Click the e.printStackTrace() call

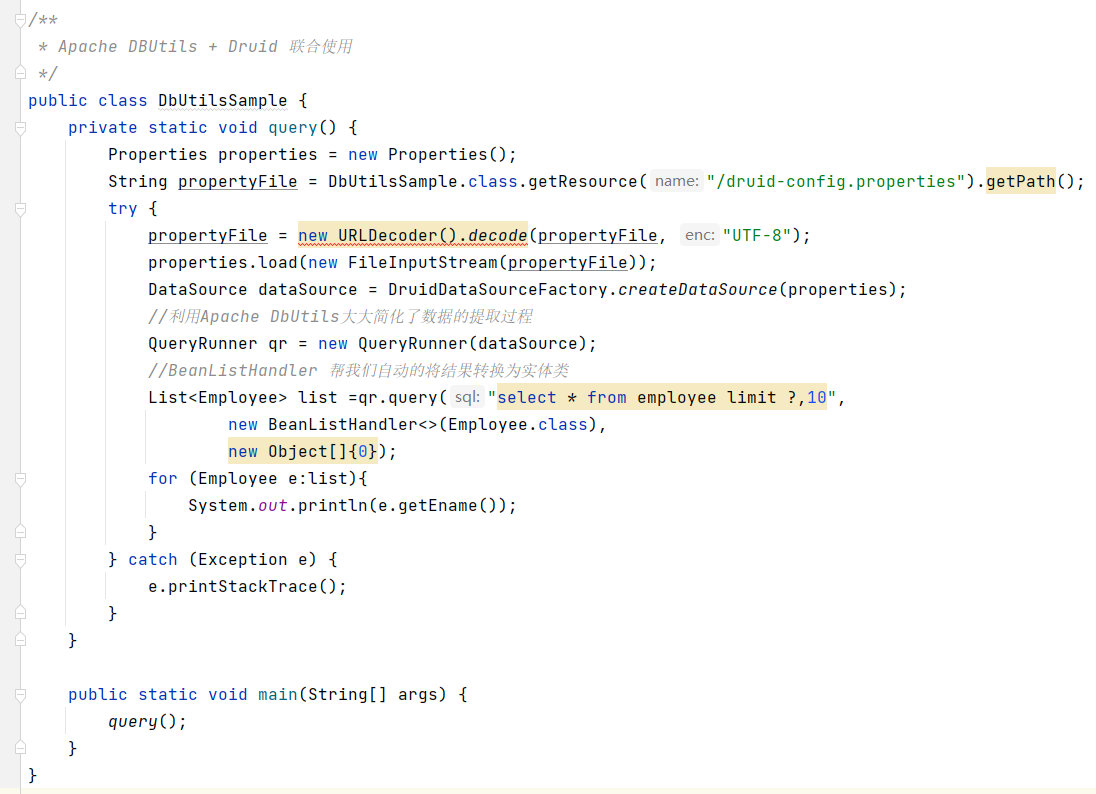pyautogui.click(x=246, y=587)
